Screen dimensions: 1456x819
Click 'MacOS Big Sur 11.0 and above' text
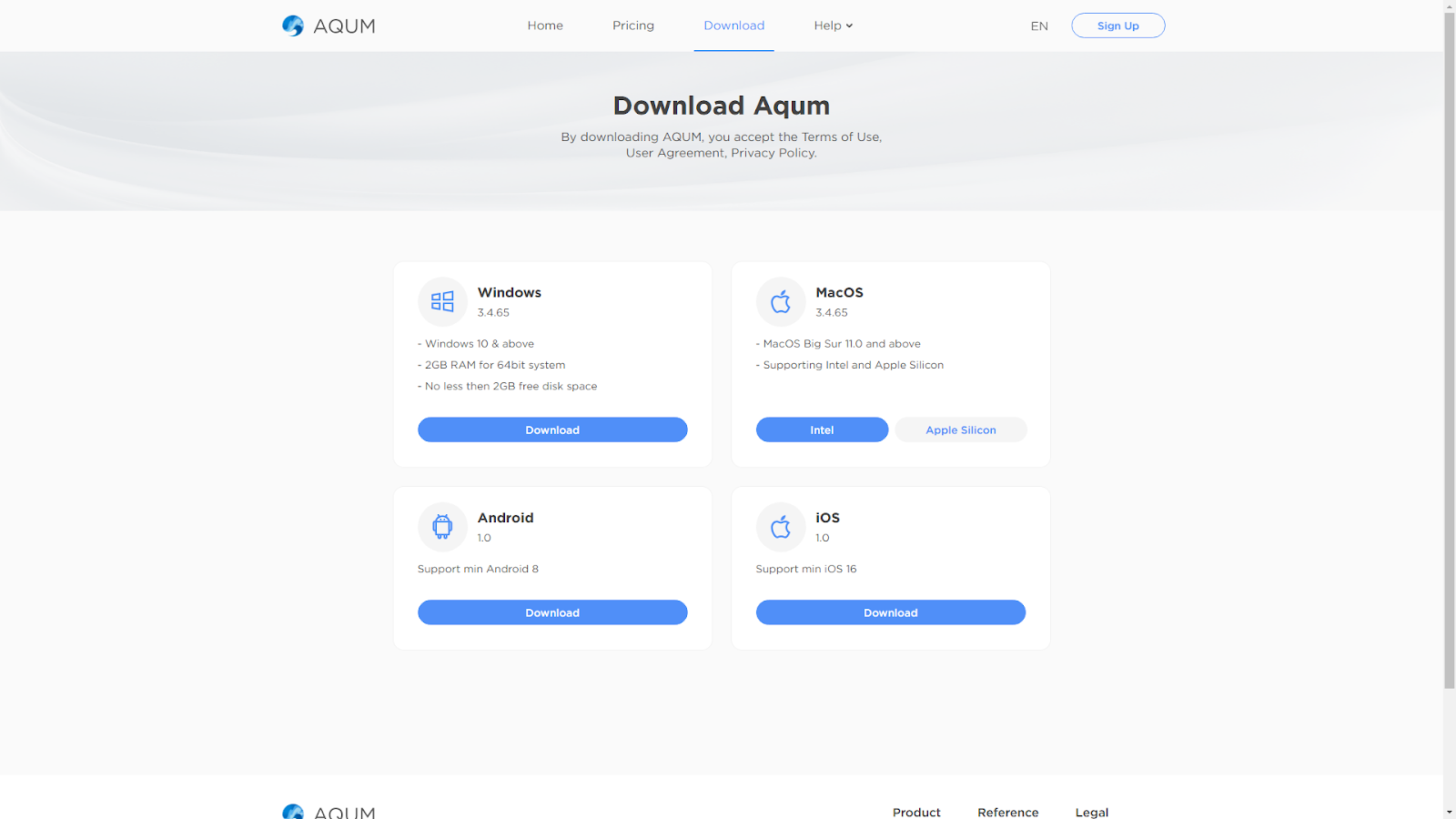(838, 344)
